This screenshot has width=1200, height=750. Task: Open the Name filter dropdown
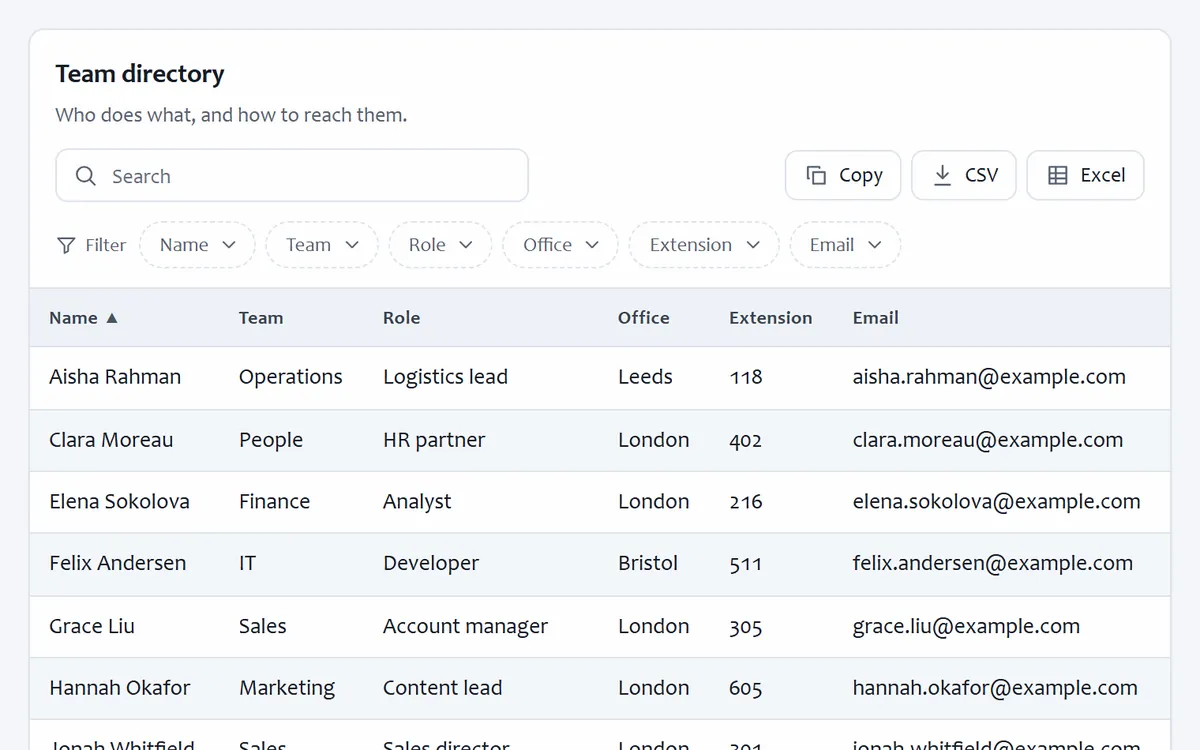[x=198, y=245]
